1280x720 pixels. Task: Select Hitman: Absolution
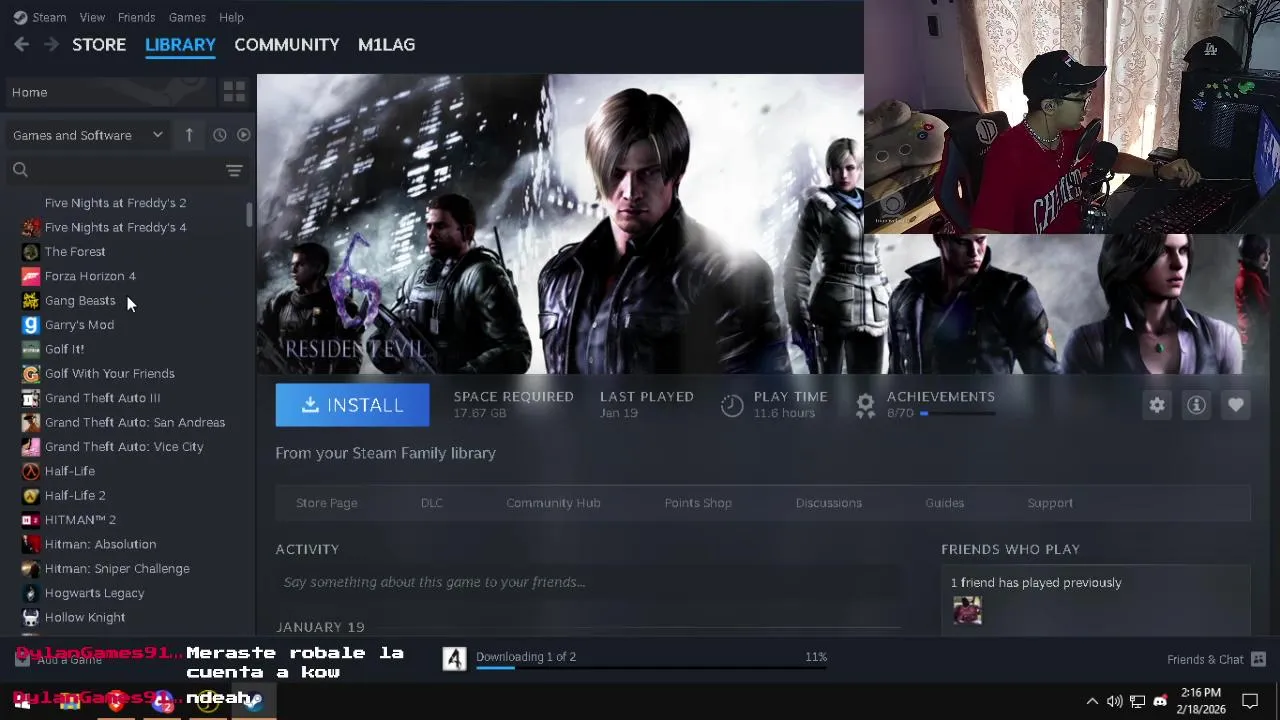[x=100, y=544]
